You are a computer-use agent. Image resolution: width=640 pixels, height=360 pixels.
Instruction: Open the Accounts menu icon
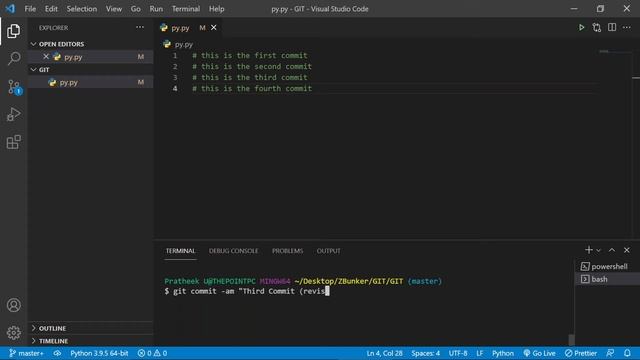pos(13,305)
